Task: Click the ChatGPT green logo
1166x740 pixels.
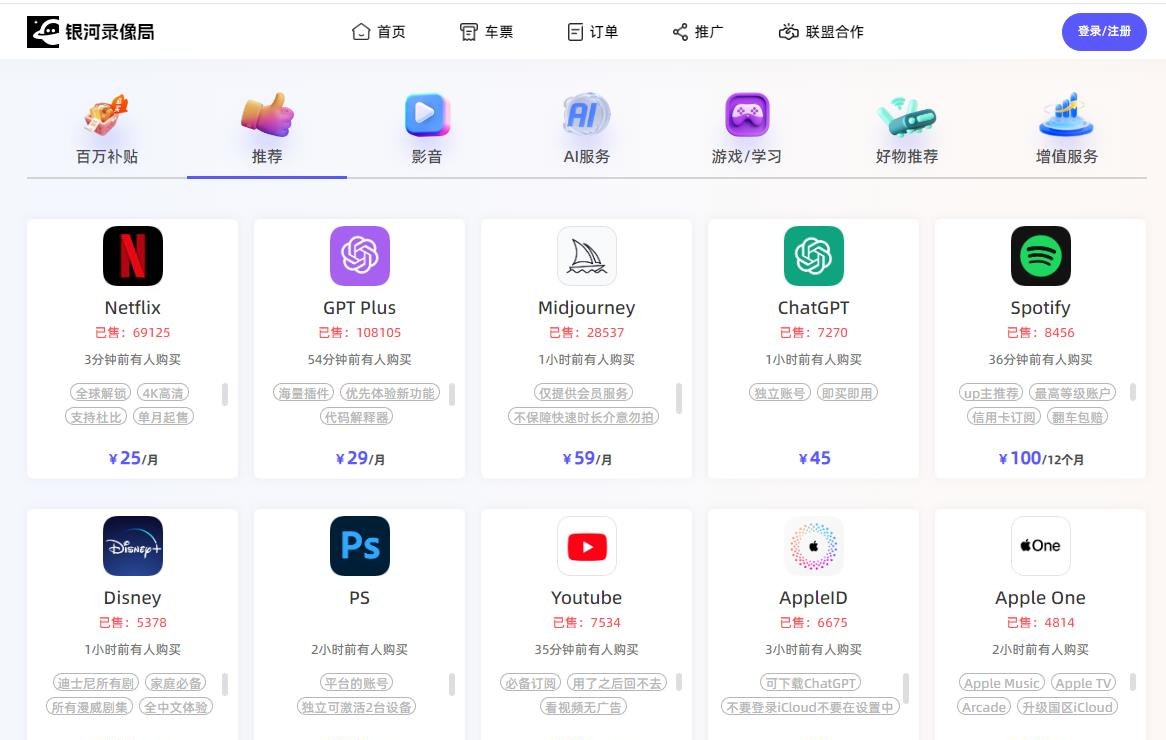Action: pos(814,256)
